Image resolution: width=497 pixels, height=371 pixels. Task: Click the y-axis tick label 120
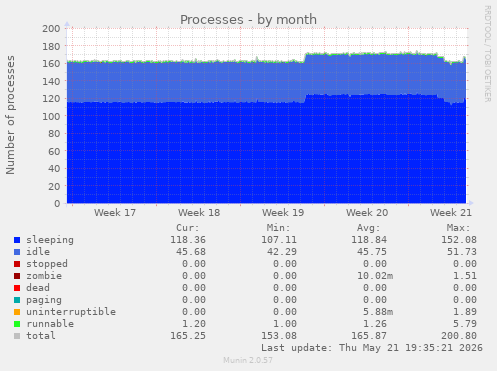coord(51,99)
